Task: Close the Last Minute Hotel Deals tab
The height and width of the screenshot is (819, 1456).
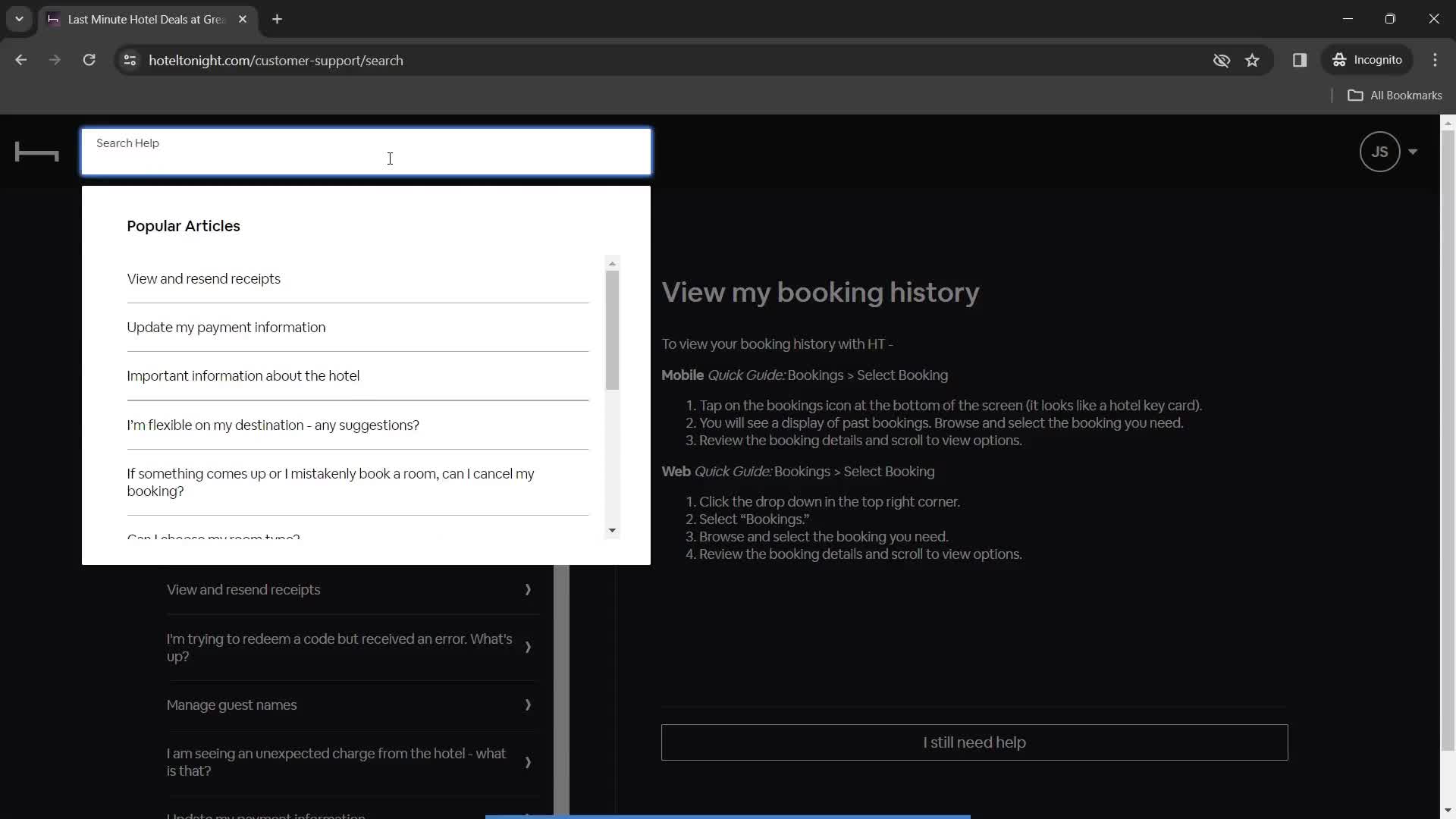Action: click(243, 19)
